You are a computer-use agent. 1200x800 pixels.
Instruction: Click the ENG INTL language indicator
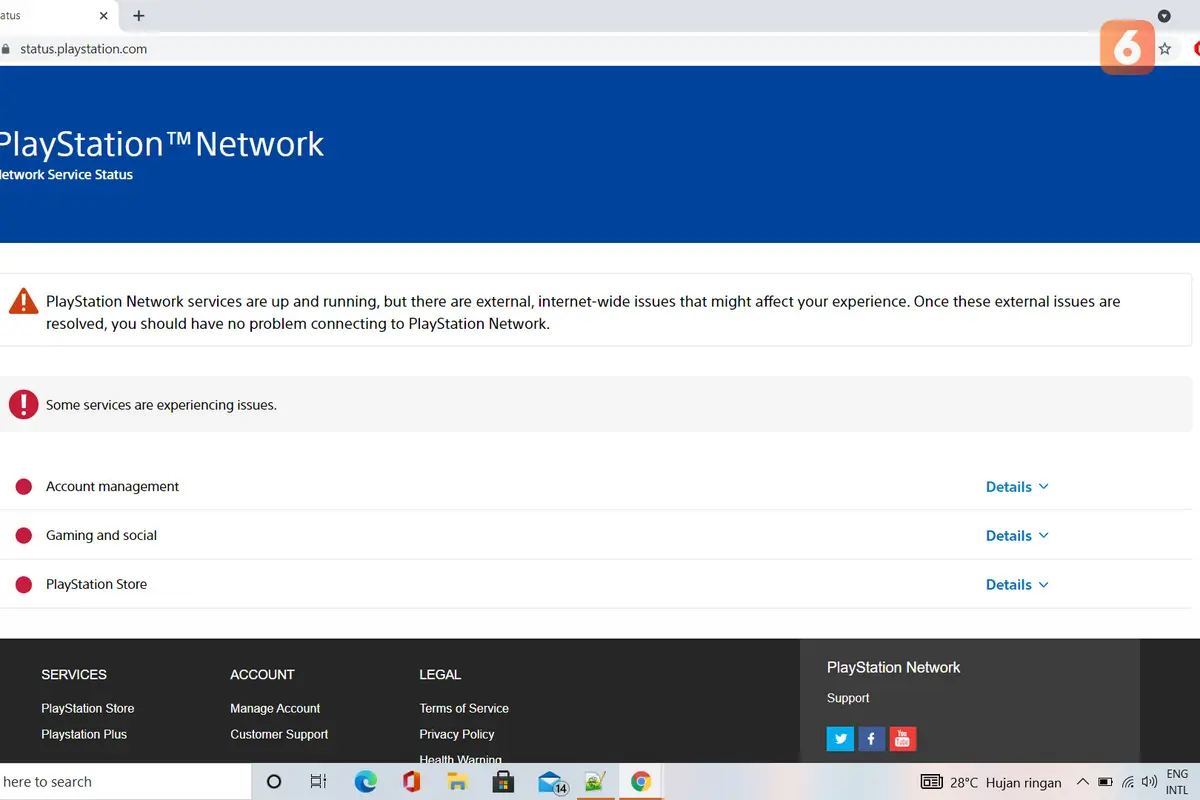pos(1177,782)
